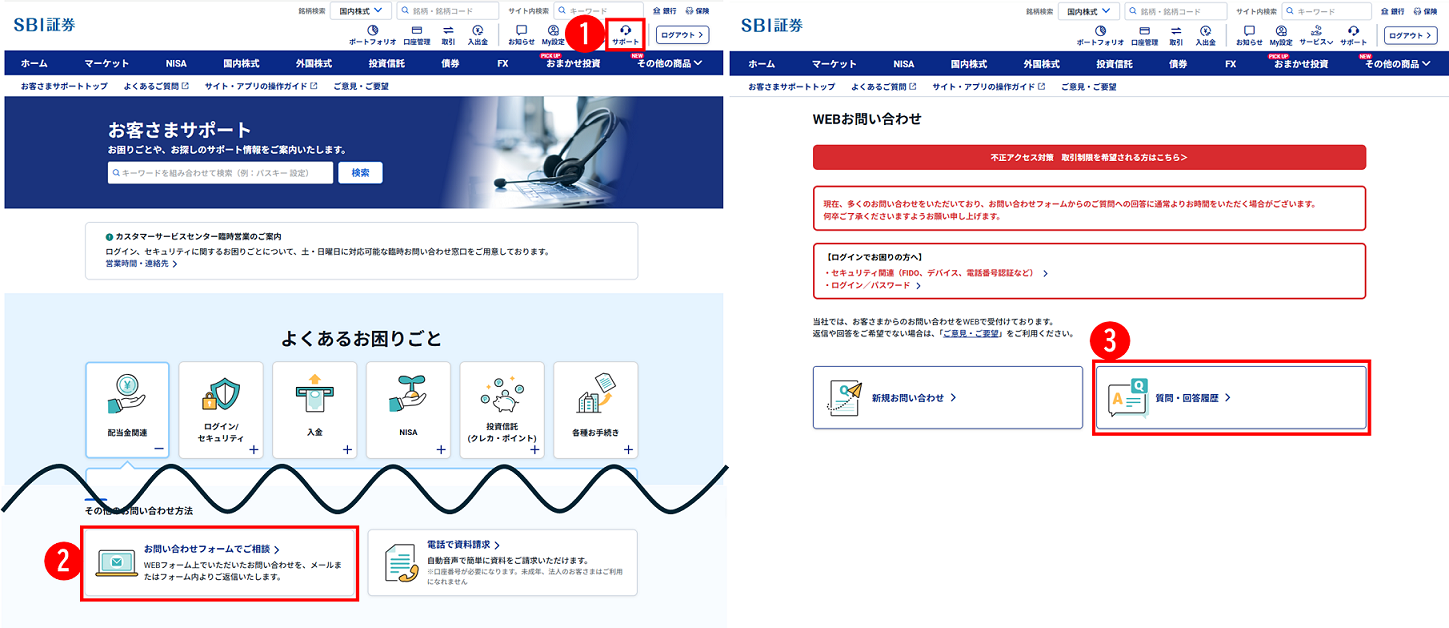Open サポート headset icon on left page
This screenshot has height=628, width=1449.
pyautogui.click(x=625, y=35)
